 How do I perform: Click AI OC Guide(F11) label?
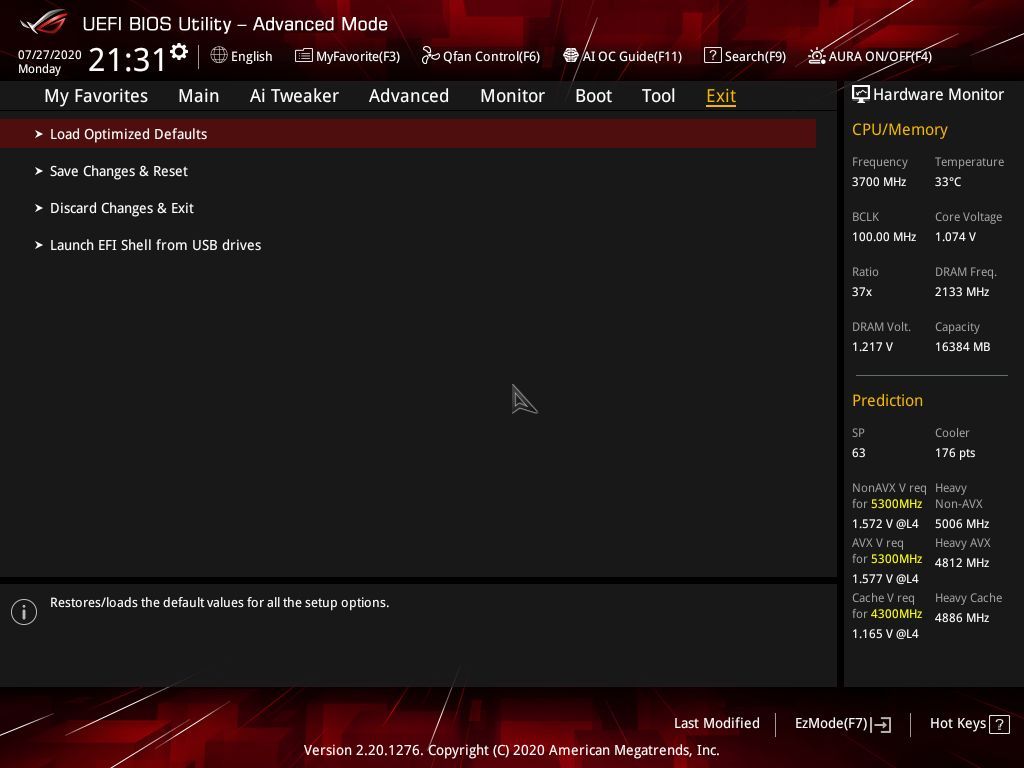coord(632,56)
